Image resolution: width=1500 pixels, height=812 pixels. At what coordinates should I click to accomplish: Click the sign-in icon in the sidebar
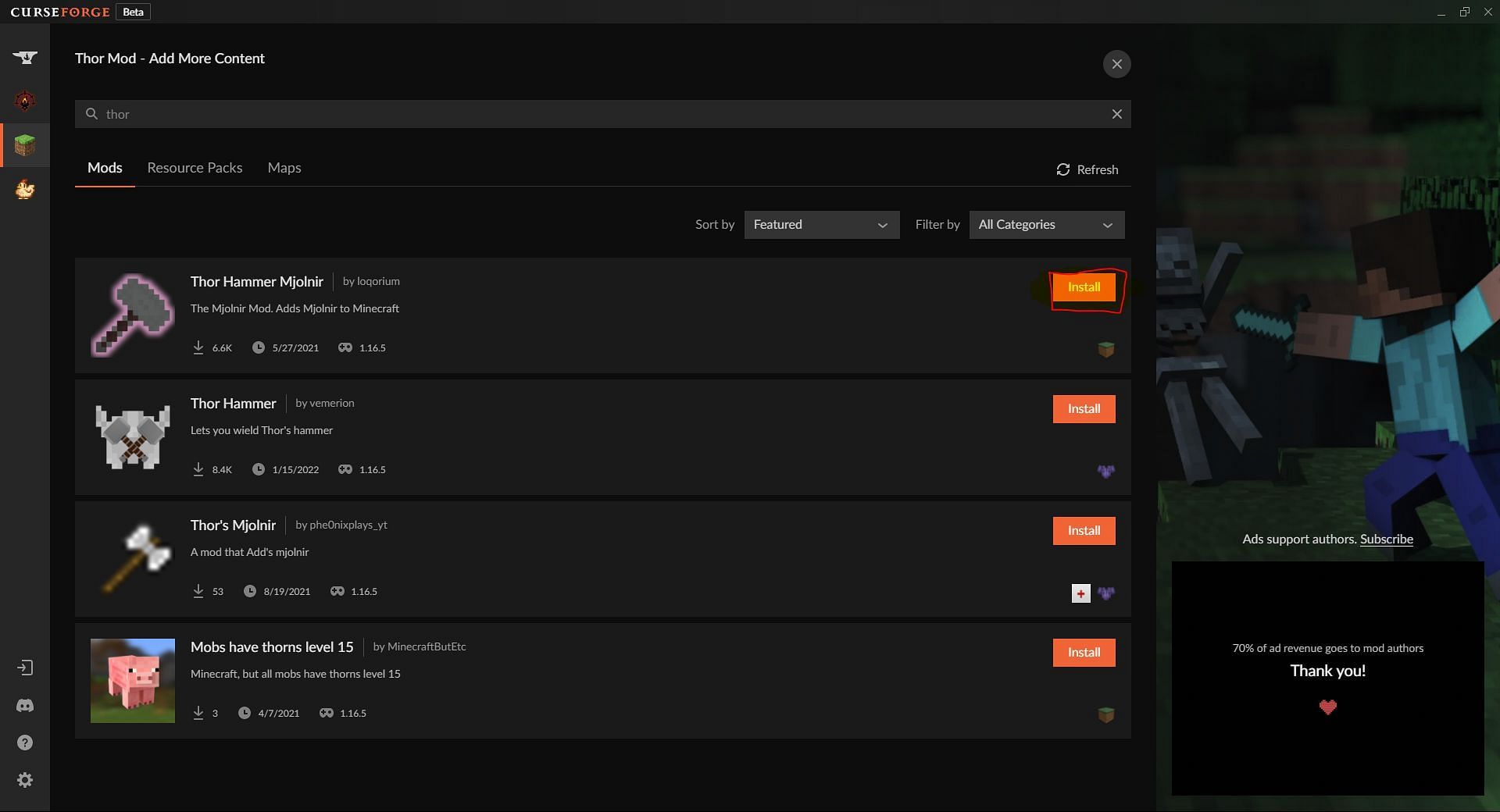25,668
